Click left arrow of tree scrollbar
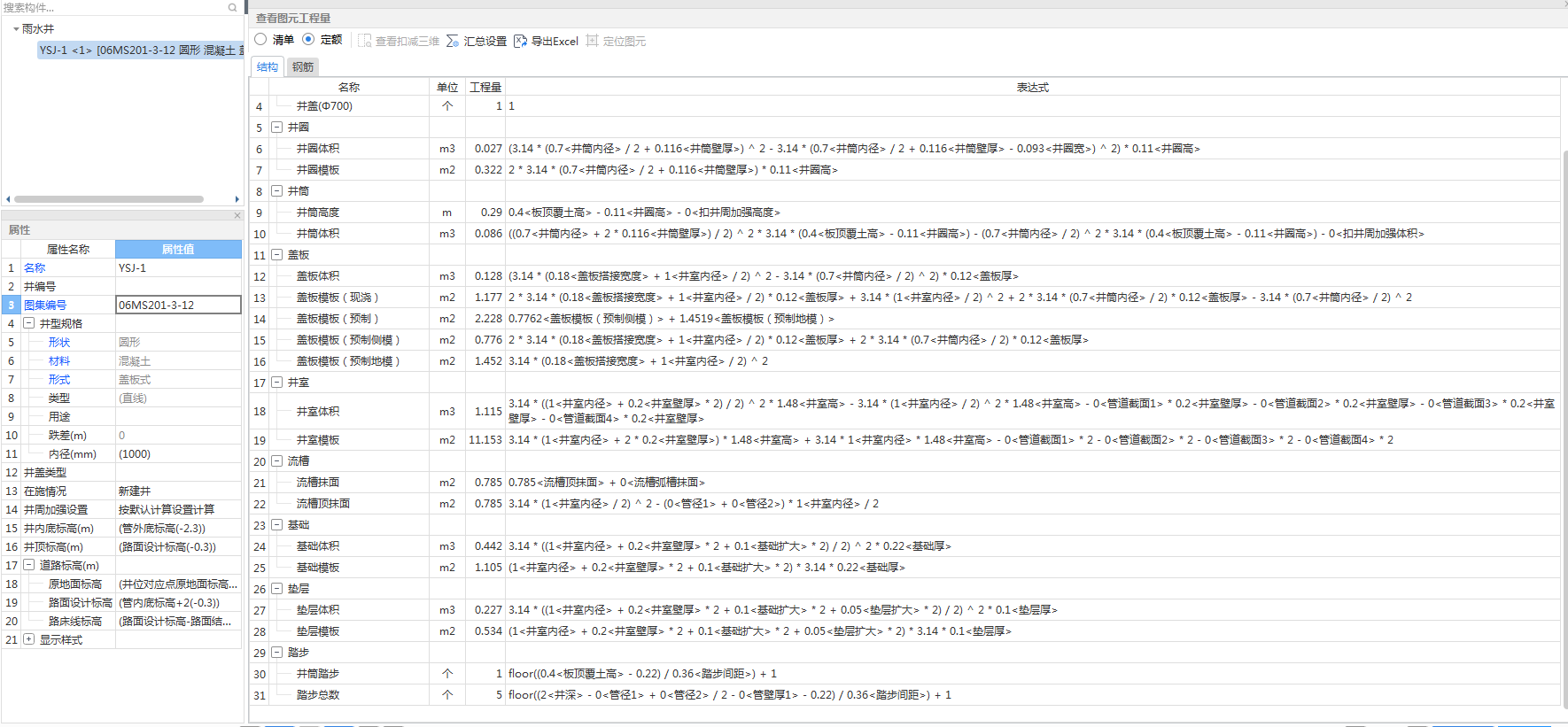The image size is (1568, 727). coord(8,199)
